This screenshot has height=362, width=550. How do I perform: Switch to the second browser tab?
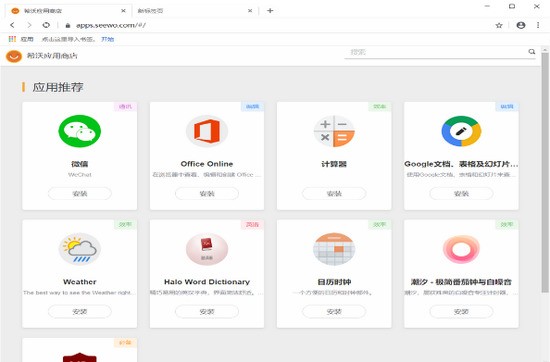click(x=195, y=11)
